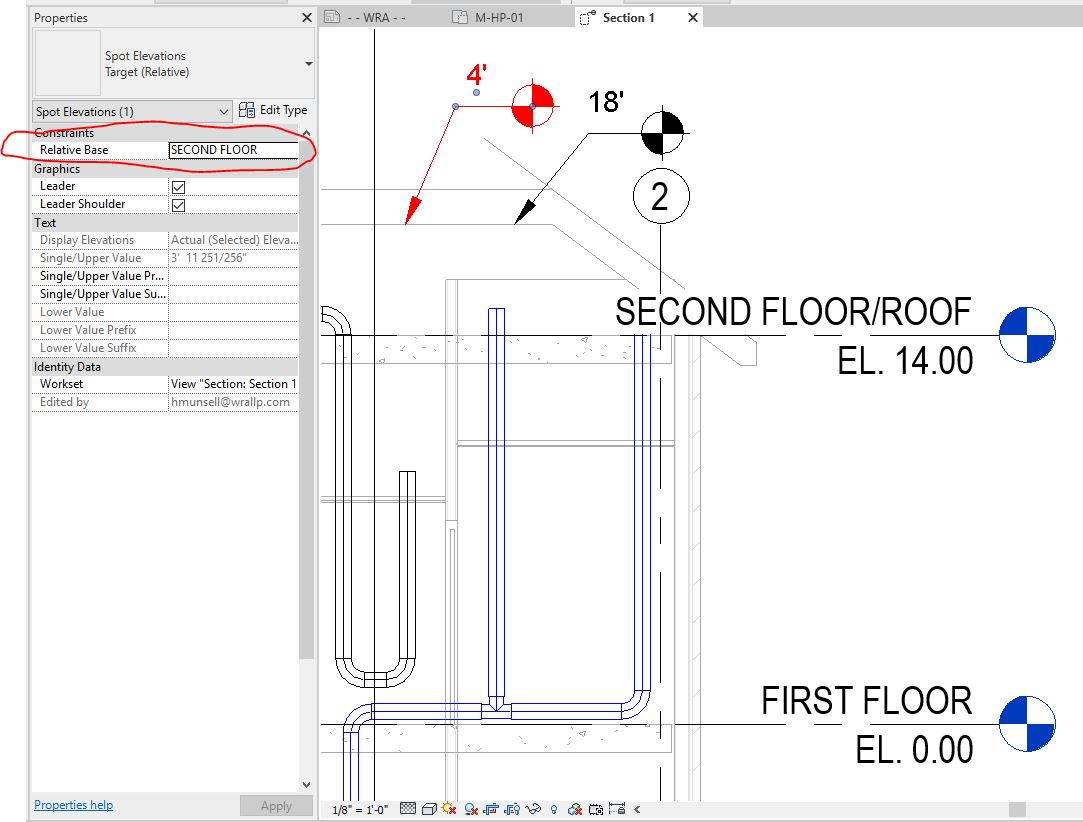
Task: Turn on Shadows for the view
Action: pyautogui.click(x=470, y=808)
